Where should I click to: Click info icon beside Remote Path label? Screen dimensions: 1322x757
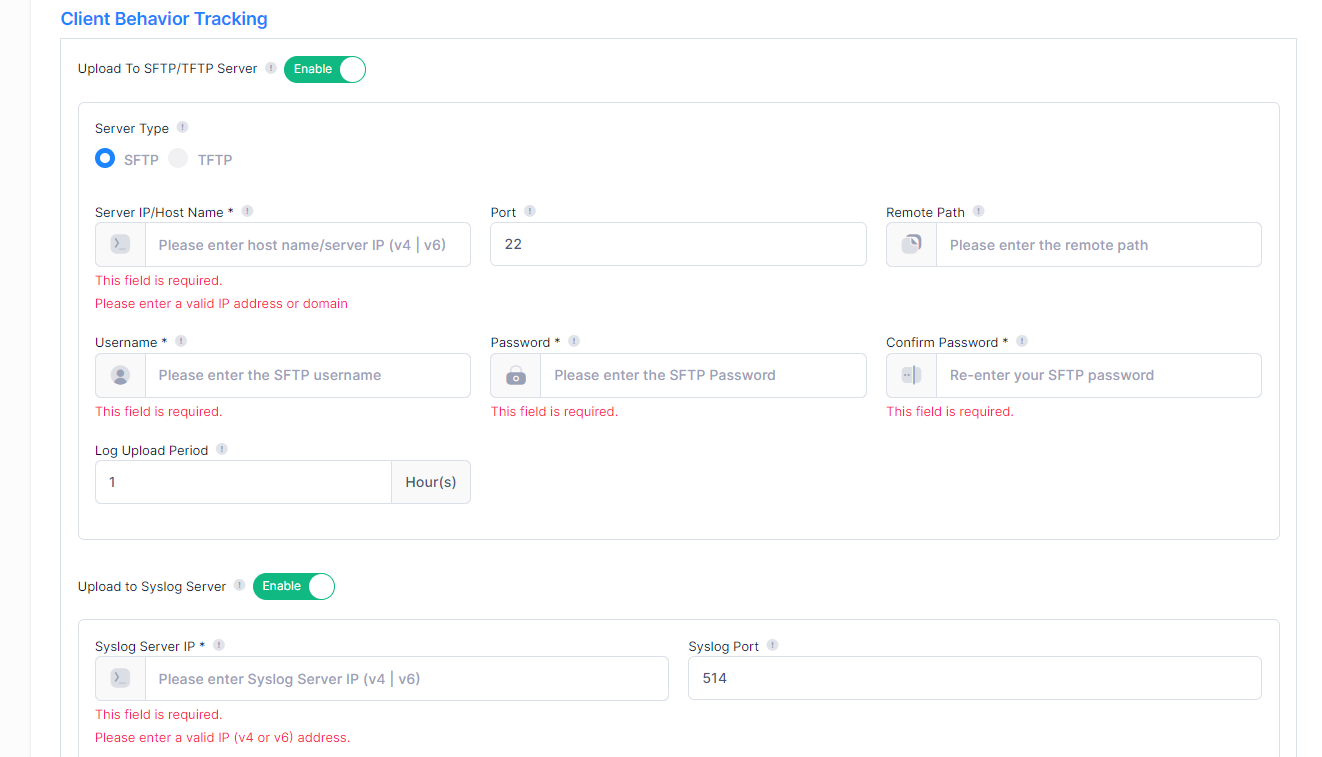click(x=978, y=212)
